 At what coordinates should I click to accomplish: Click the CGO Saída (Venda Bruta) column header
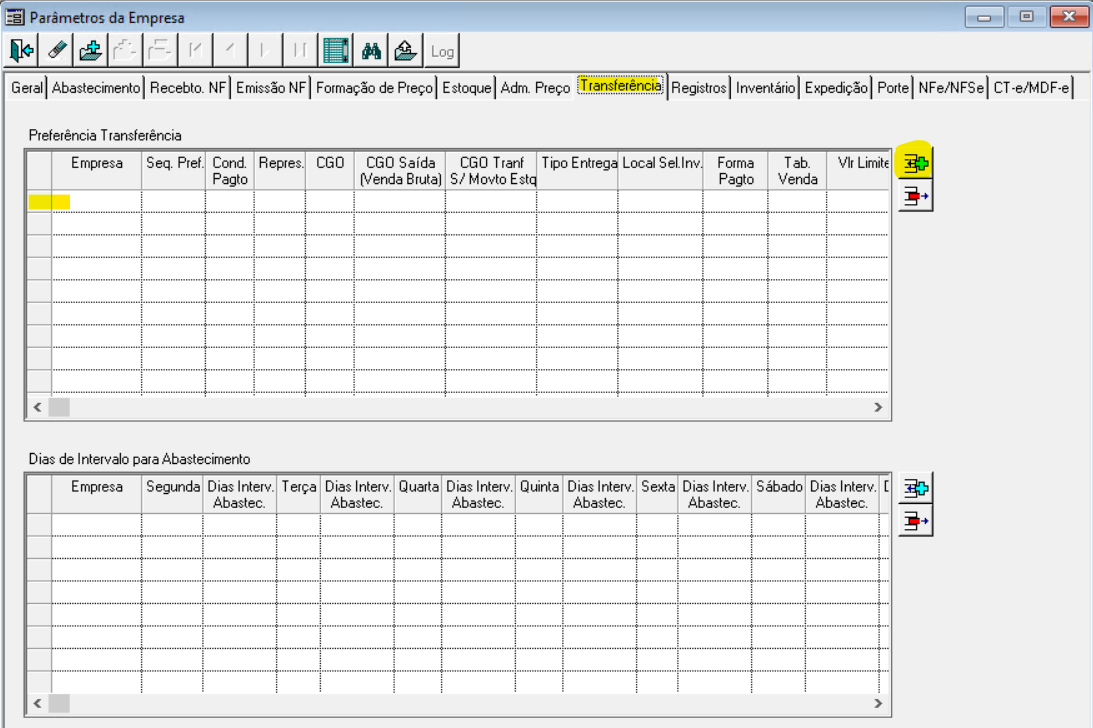tap(400, 170)
